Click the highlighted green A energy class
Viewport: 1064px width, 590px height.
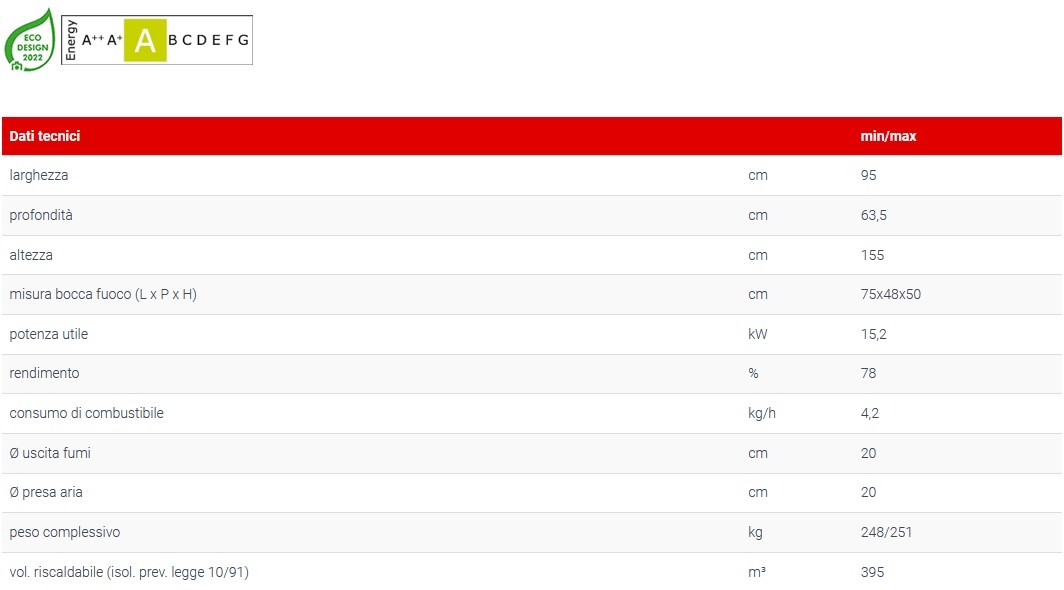point(145,41)
